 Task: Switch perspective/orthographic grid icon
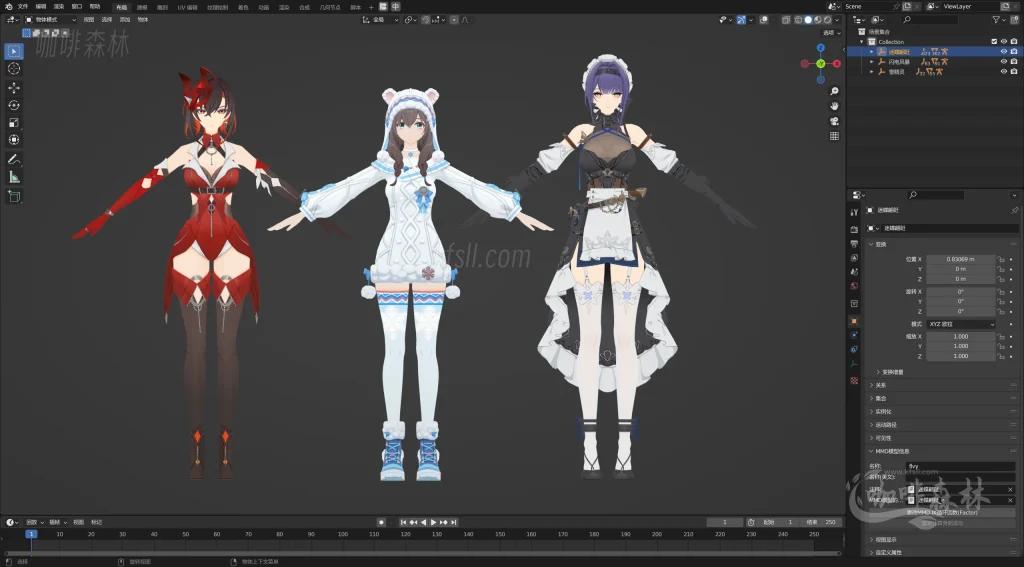pos(834,136)
